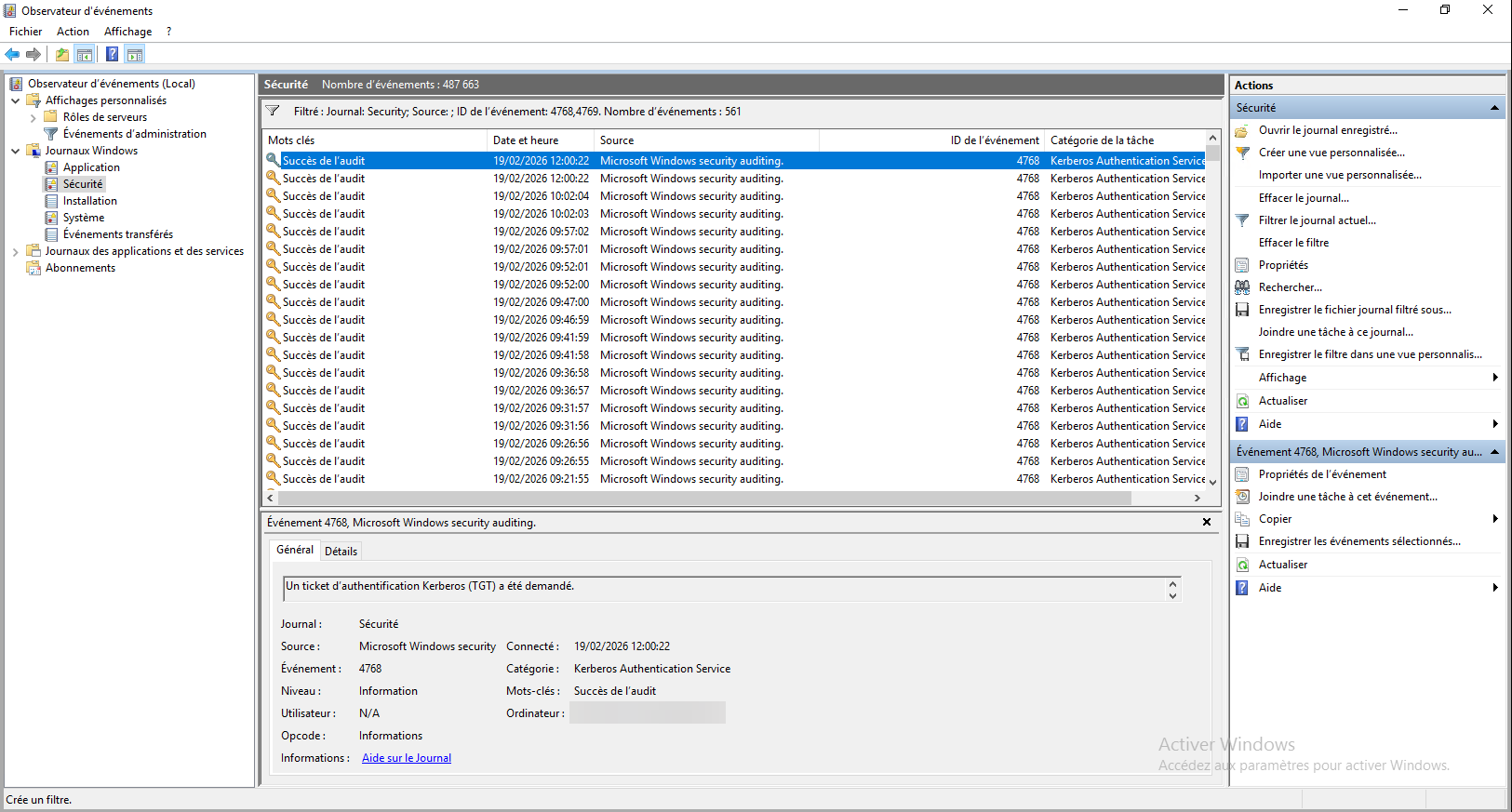Open the Événements transférés log
The height and width of the screenshot is (812, 1512).
(x=118, y=234)
